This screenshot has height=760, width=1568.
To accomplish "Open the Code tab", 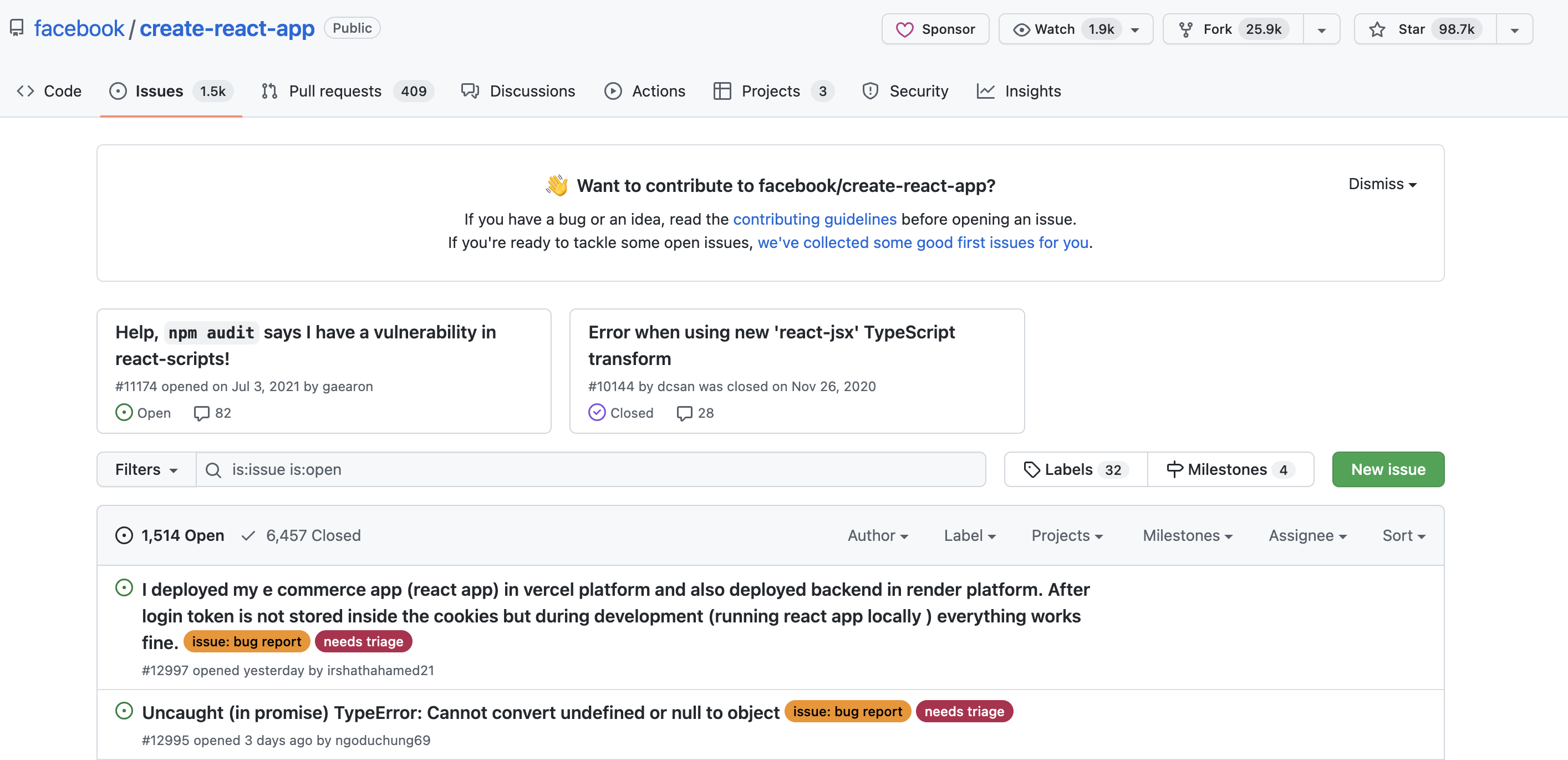I will pyautogui.click(x=49, y=91).
